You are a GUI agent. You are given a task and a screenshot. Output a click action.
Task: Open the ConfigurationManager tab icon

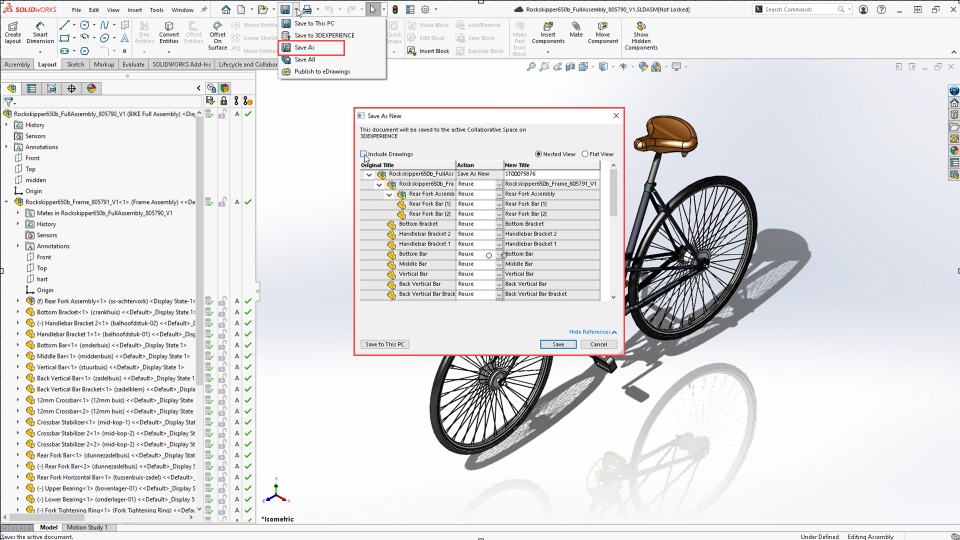point(51,88)
